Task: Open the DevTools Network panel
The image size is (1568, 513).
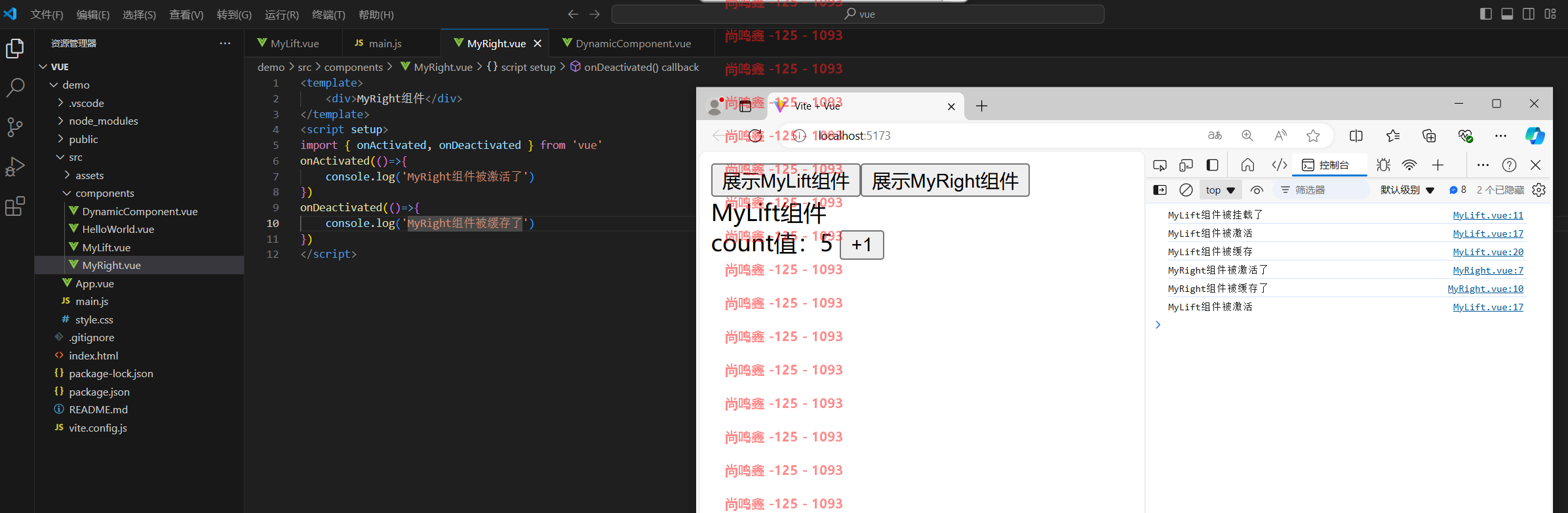Action: click(x=1409, y=165)
